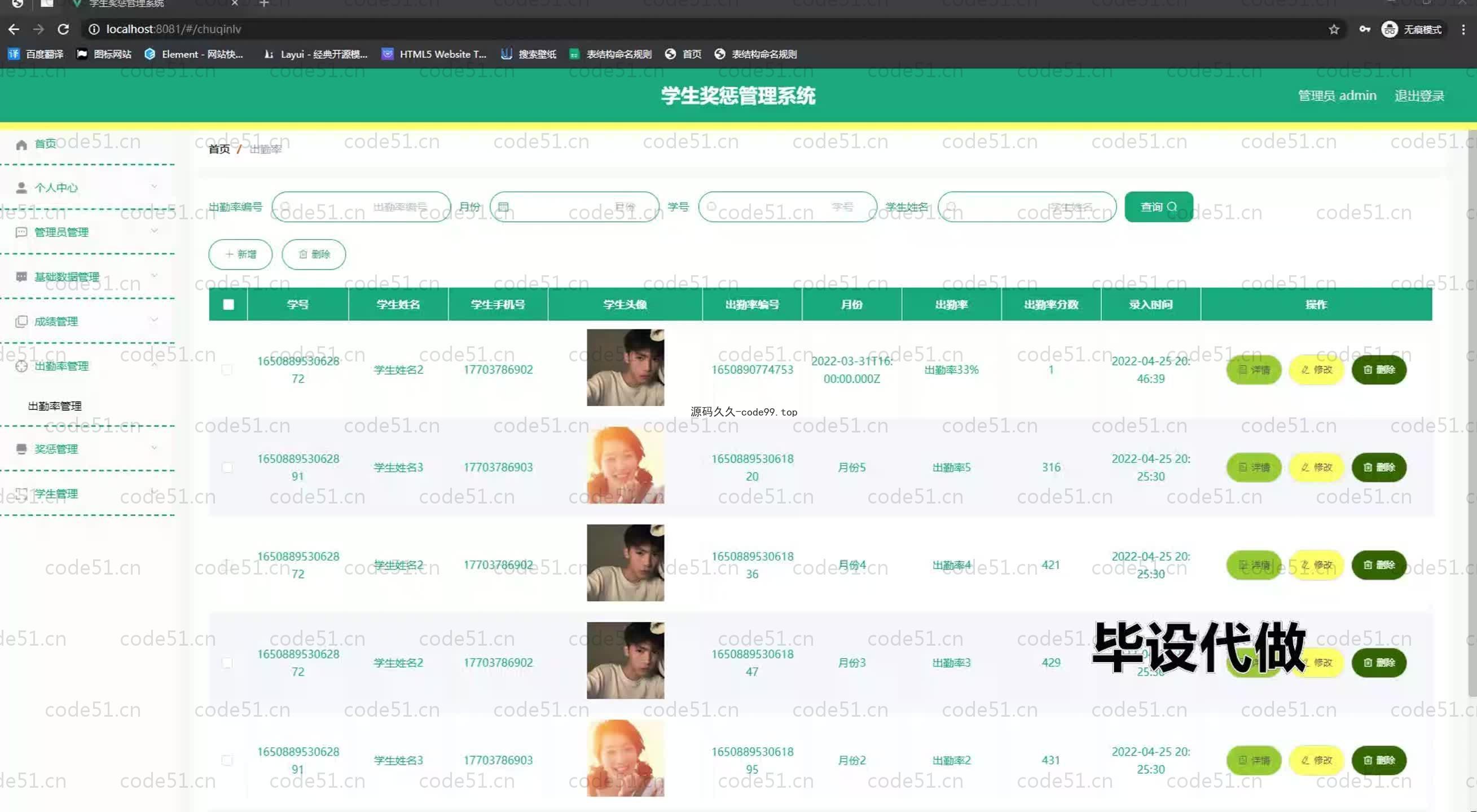Reload the page with refresh icon

click(64, 29)
